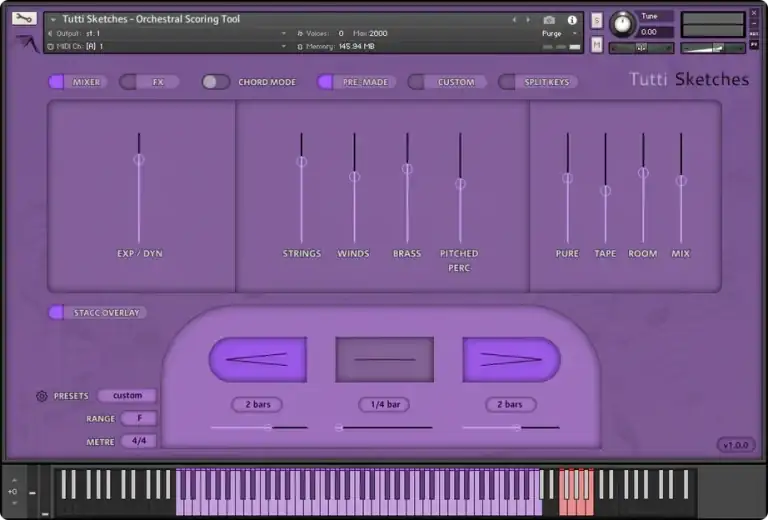Click the ROOM fader handle
Viewport: 768px width, 520px height.
pos(643,172)
